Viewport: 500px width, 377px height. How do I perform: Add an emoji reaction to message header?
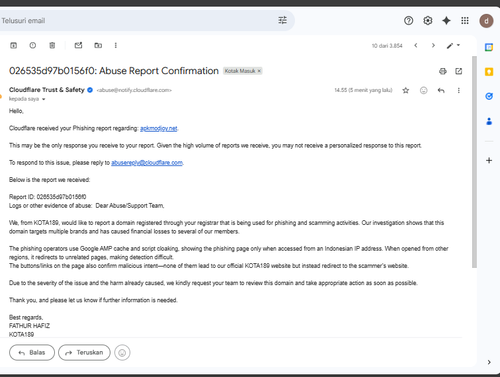click(423, 90)
